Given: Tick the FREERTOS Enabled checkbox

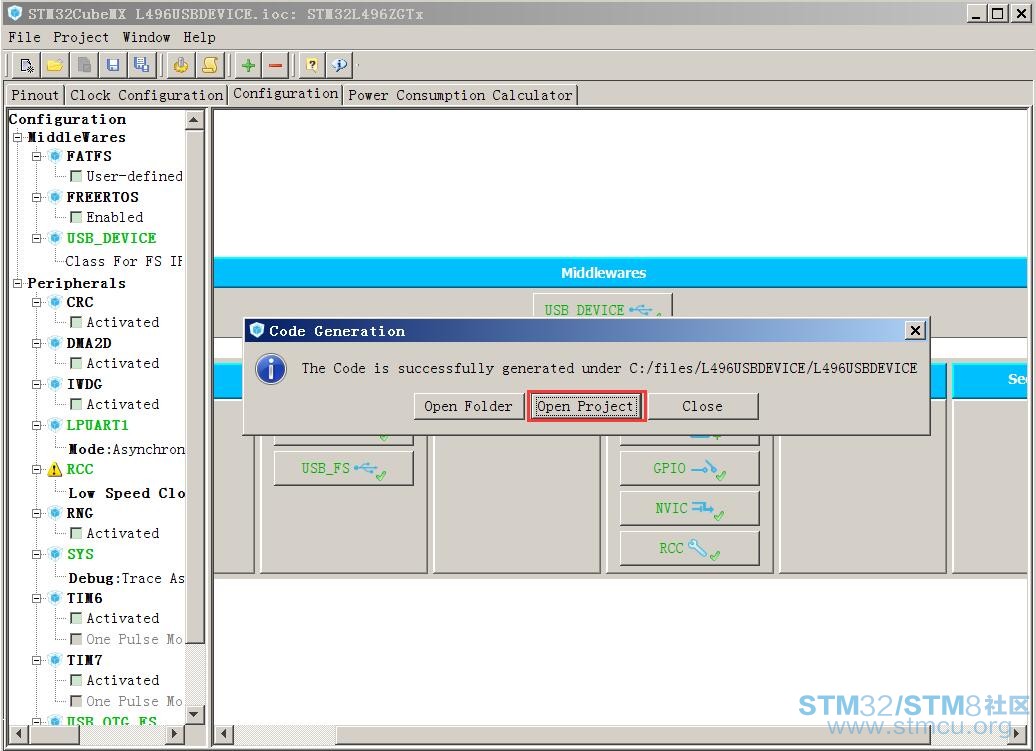Looking at the screenshot, I should [76, 217].
